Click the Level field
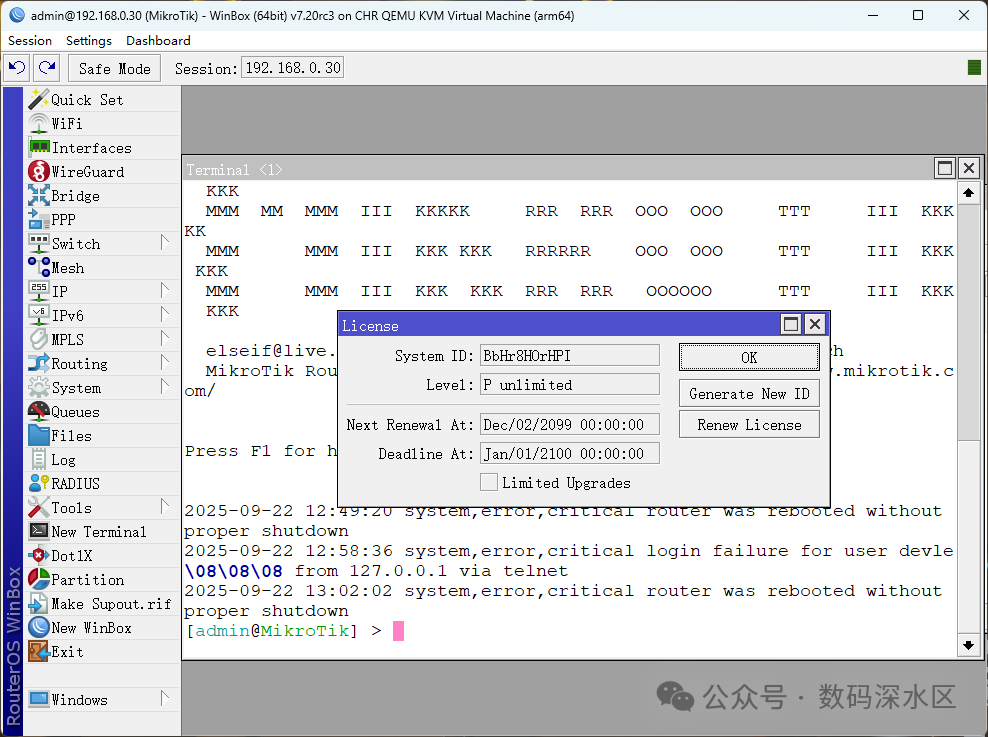Image resolution: width=988 pixels, height=737 pixels. click(x=570, y=384)
